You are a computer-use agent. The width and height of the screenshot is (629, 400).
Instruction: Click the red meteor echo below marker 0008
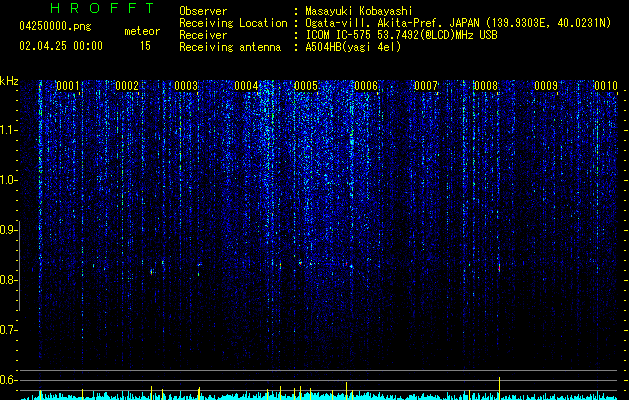(499, 268)
